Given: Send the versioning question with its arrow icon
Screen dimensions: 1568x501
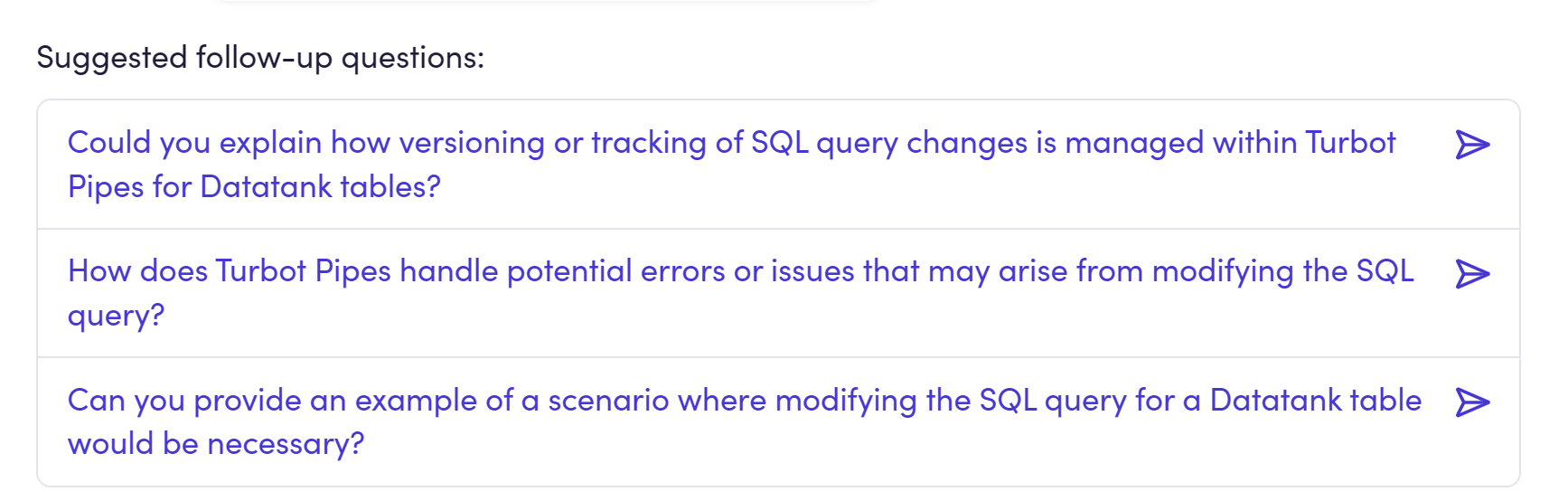Looking at the screenshot, I should click(x=1472, y=145).
